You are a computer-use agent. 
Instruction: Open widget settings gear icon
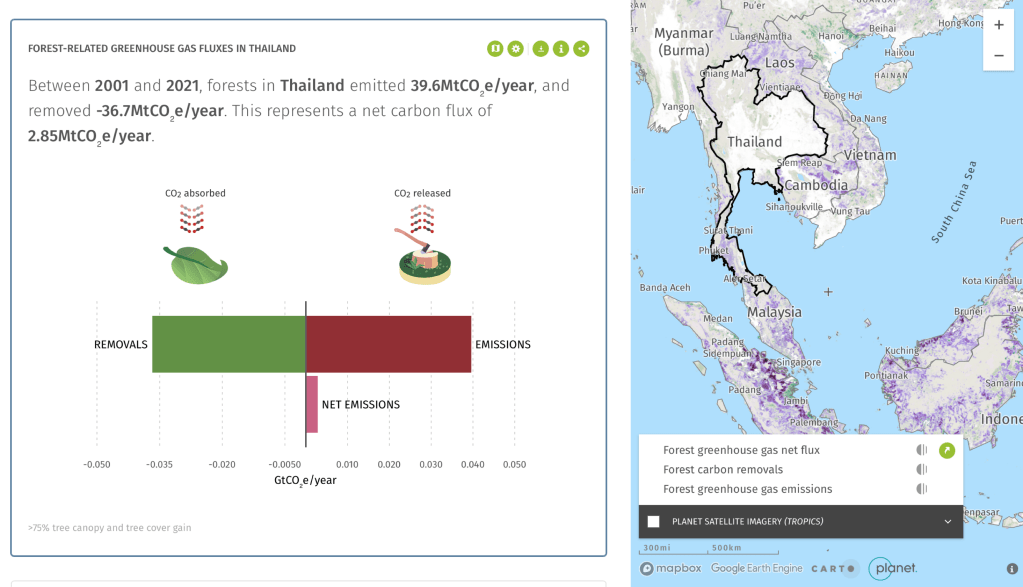tap(515, 48)
